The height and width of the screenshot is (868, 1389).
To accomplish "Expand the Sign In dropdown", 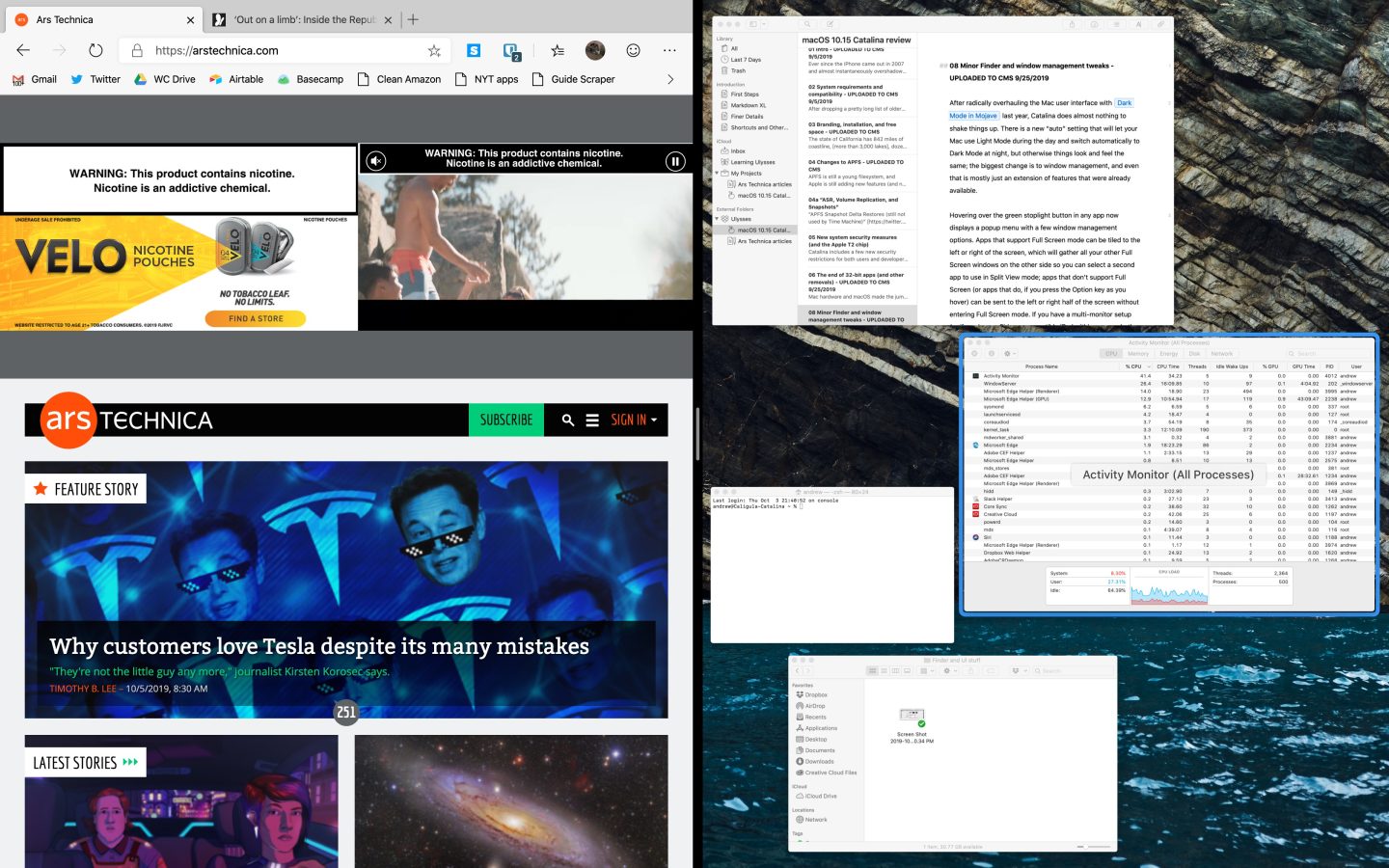I will click(x=634, y=420).
